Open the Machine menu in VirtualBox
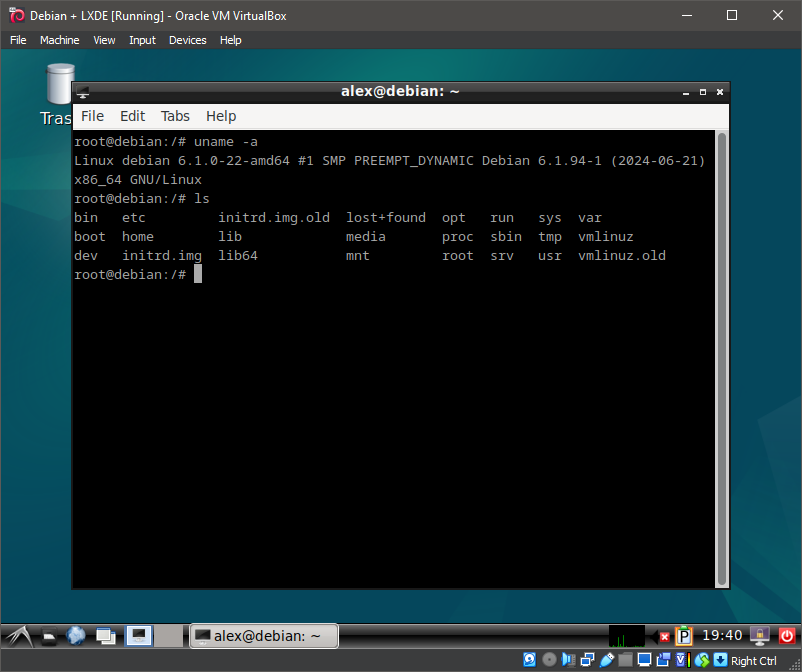 (59, 40)
